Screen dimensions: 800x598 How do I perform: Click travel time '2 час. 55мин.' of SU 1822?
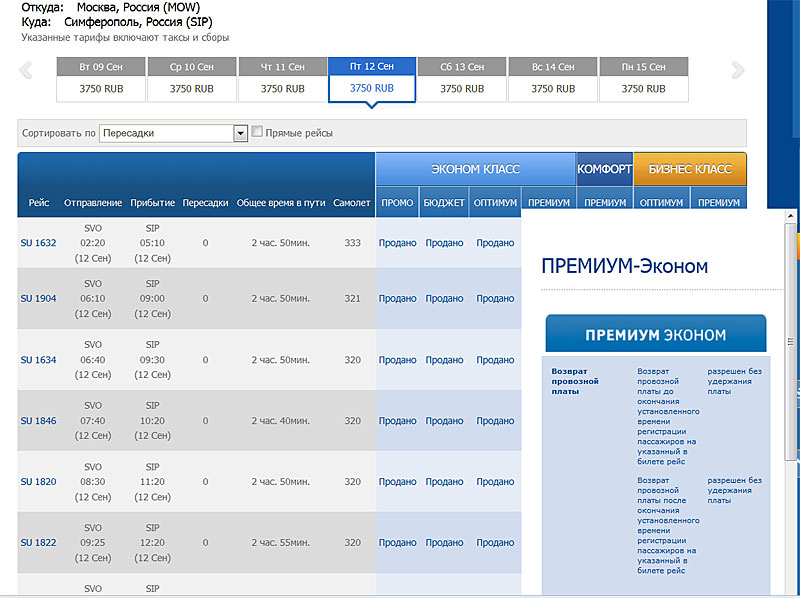click(x=280, y=542)
